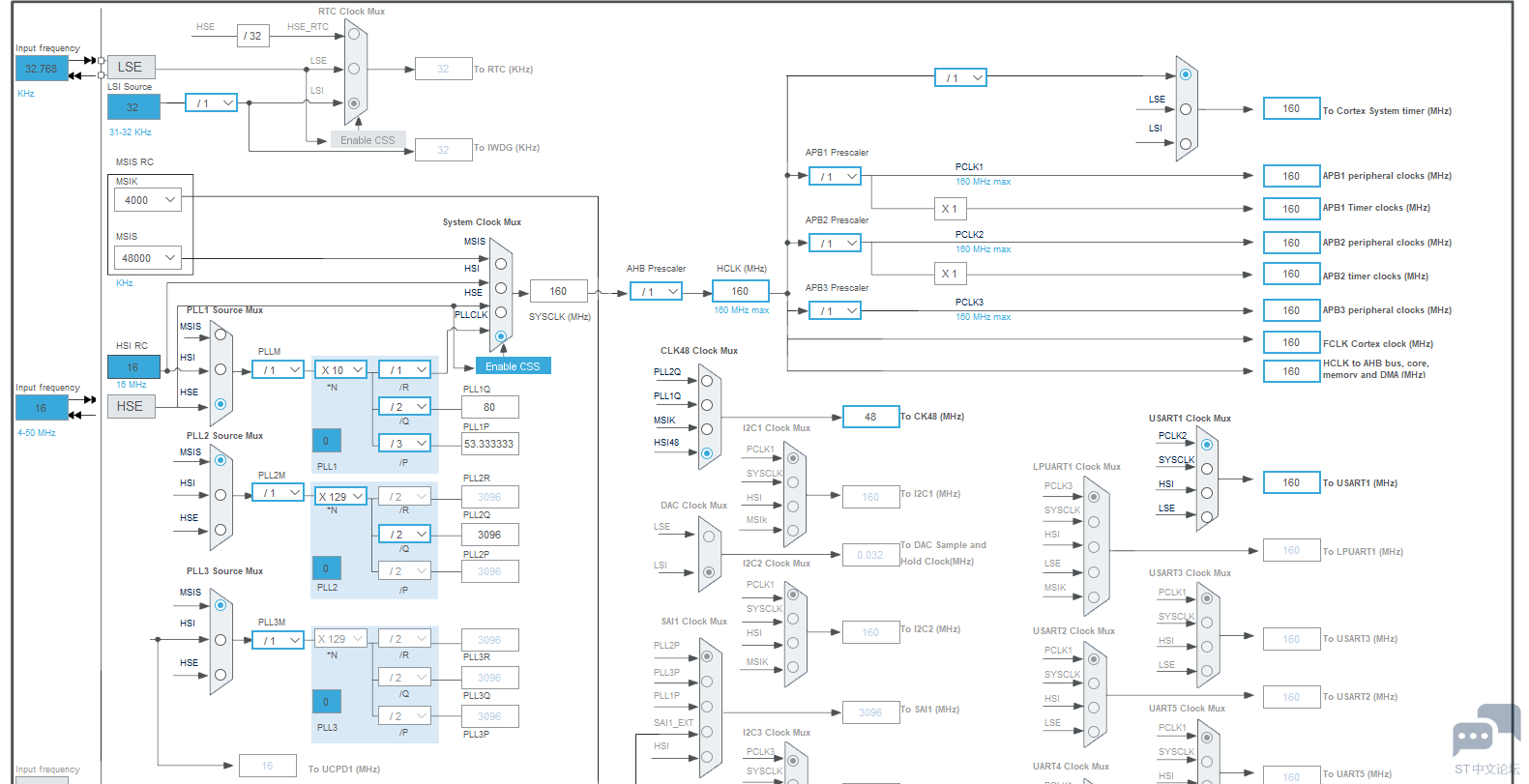1529x784 pixels.
Task: Open APB3 Prescaler dropdown
Action: tap(835, 310)
